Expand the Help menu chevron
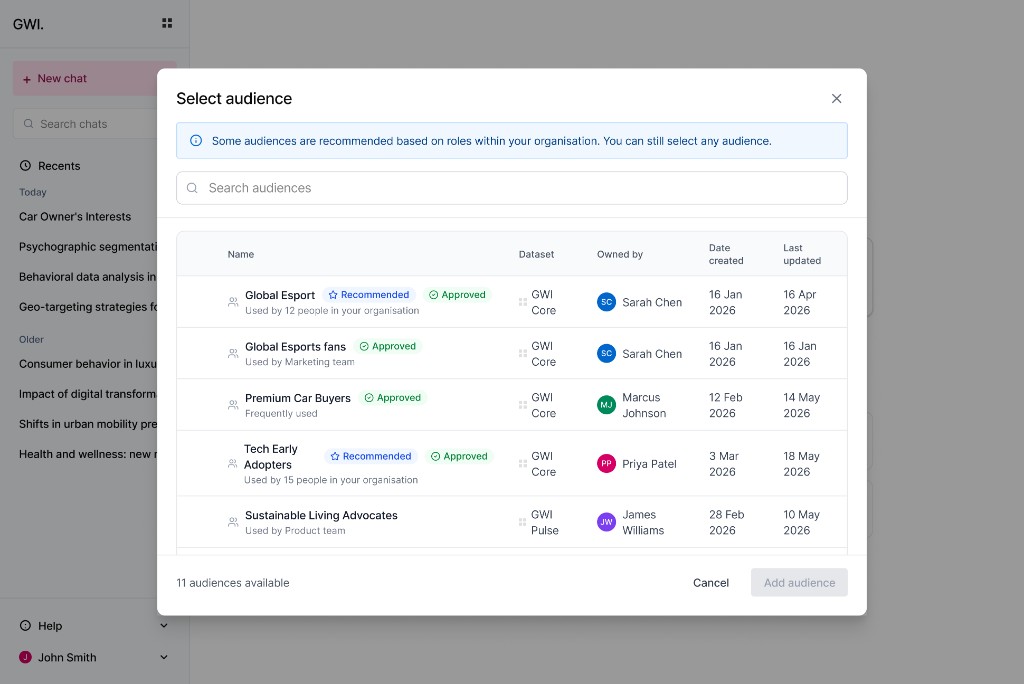1024x684 pixels. 164,625
